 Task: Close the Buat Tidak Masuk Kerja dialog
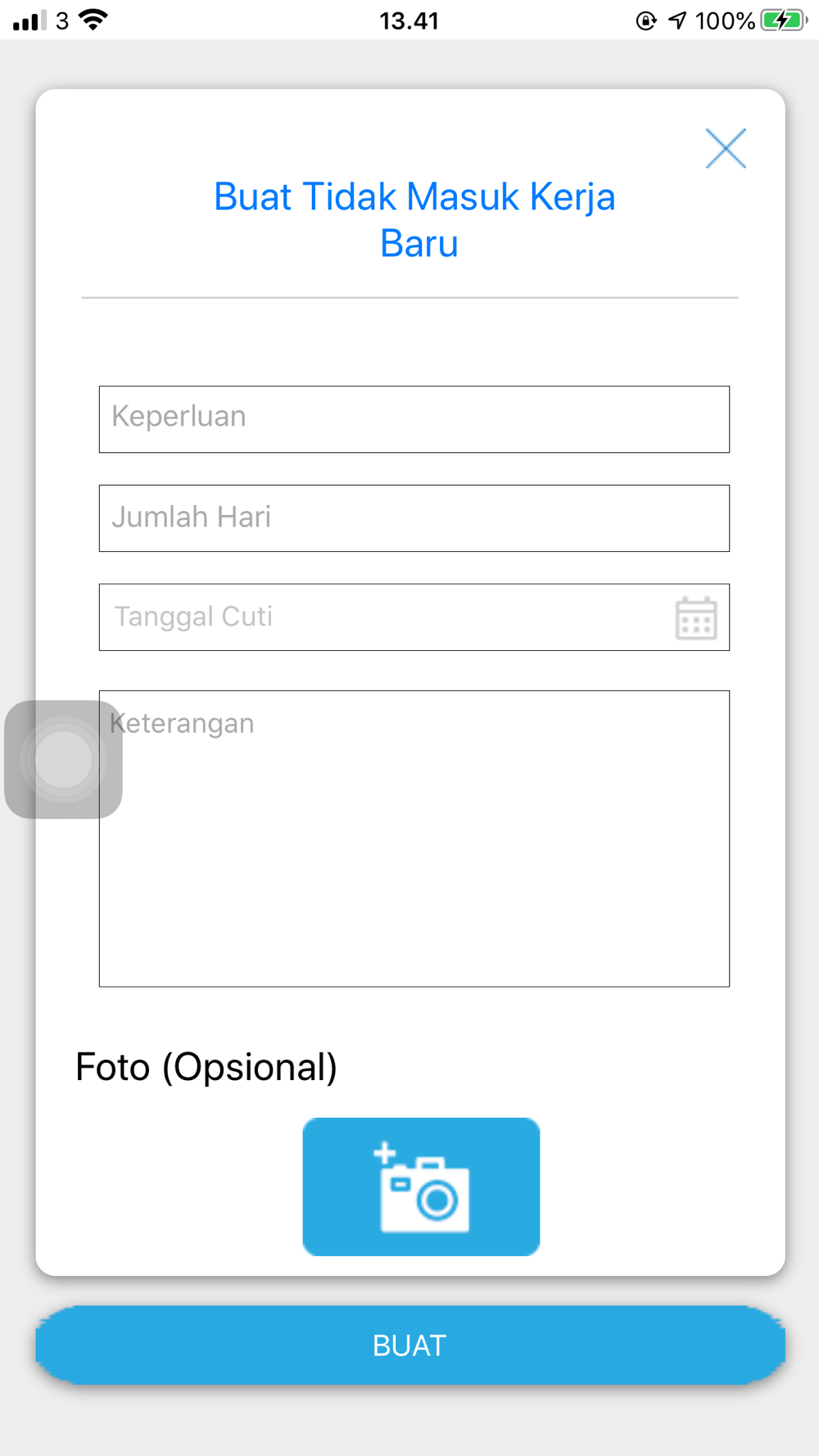click(x=726, y=148)
